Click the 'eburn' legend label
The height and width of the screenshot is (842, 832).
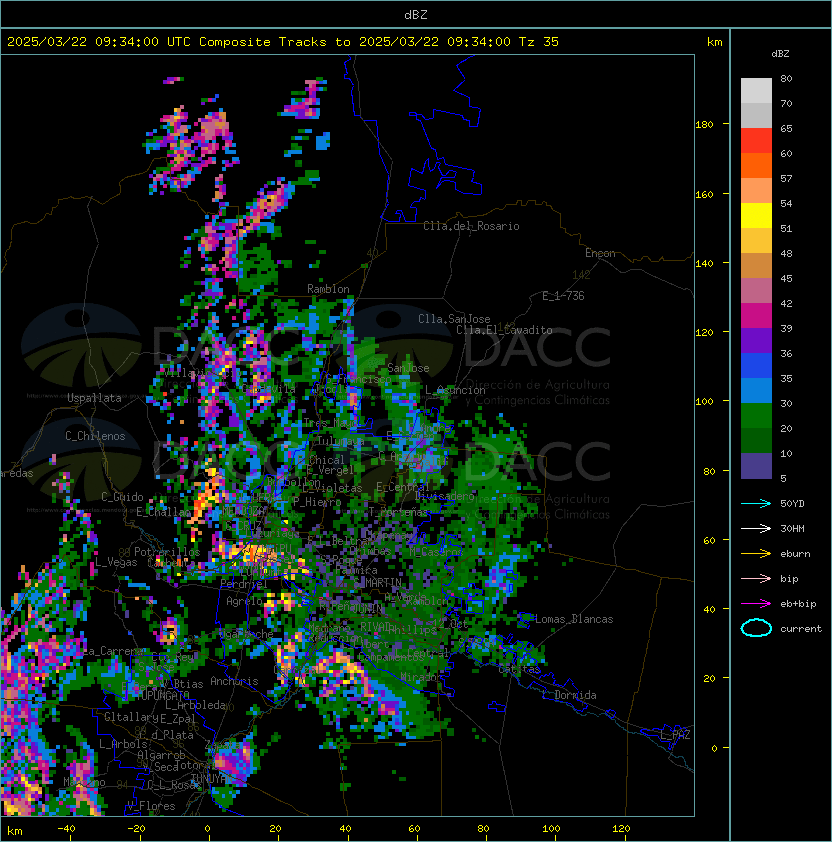coord(795,554)
